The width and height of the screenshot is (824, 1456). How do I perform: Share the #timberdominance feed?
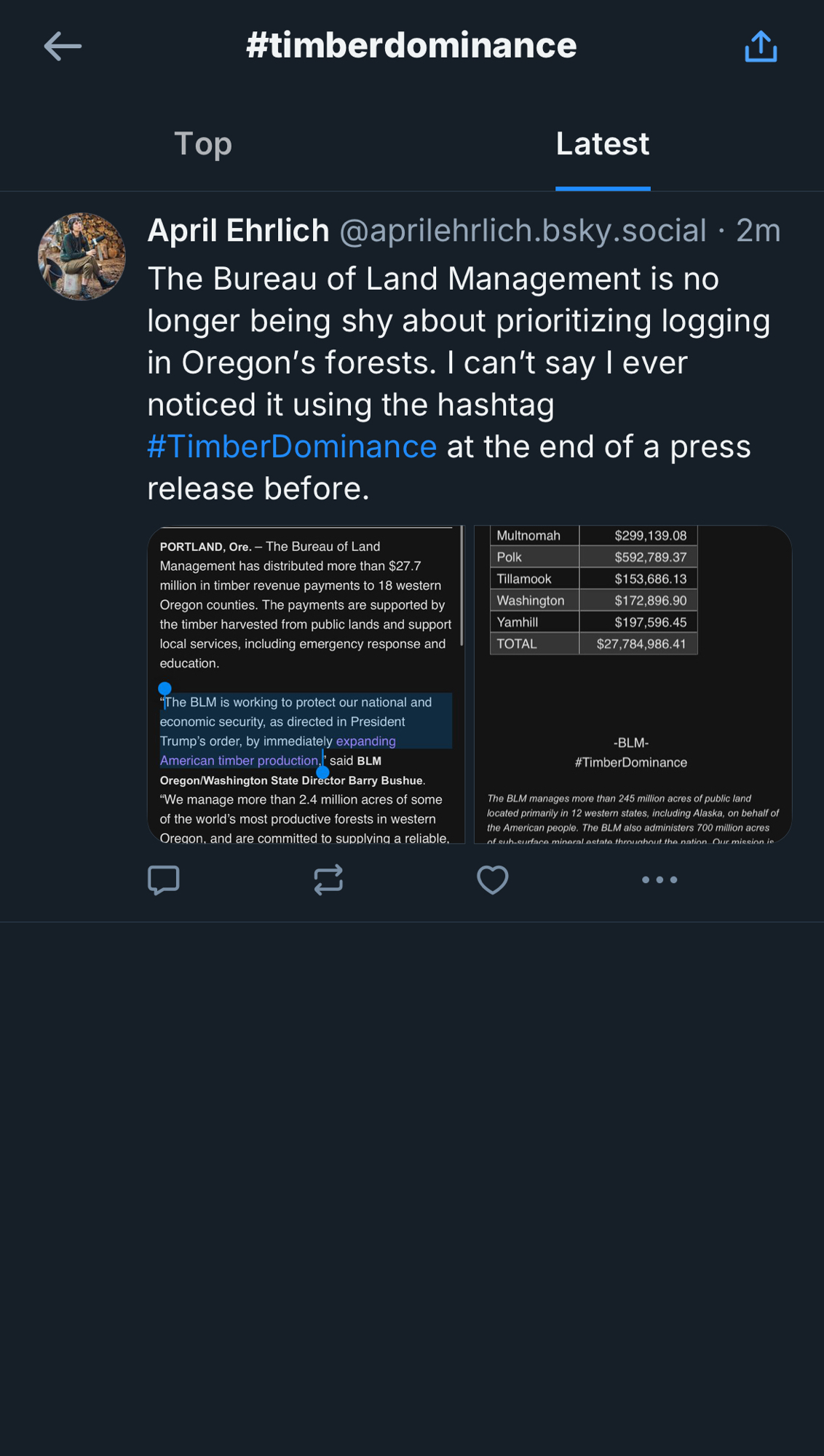[x=761, y=47]
